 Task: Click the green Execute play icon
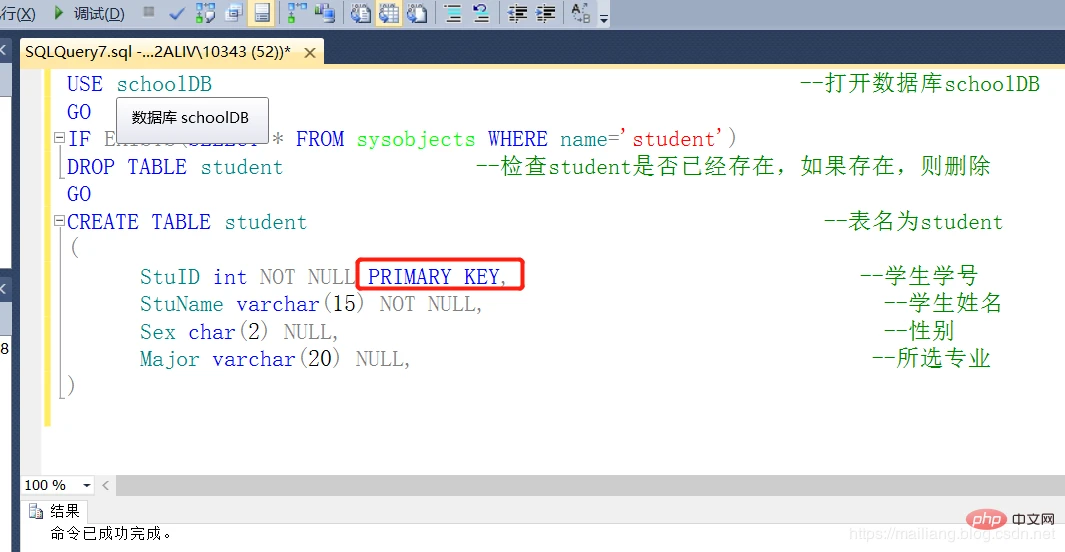pos(59,13)
